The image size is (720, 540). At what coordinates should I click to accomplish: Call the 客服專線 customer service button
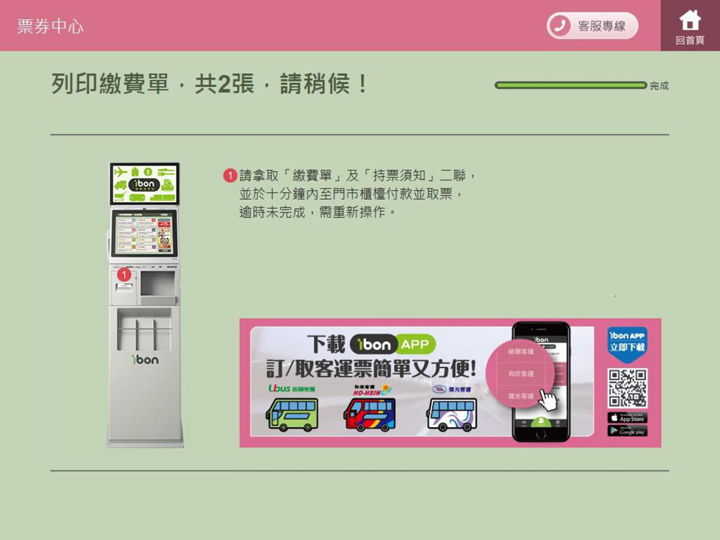click(x=592, y=26)
